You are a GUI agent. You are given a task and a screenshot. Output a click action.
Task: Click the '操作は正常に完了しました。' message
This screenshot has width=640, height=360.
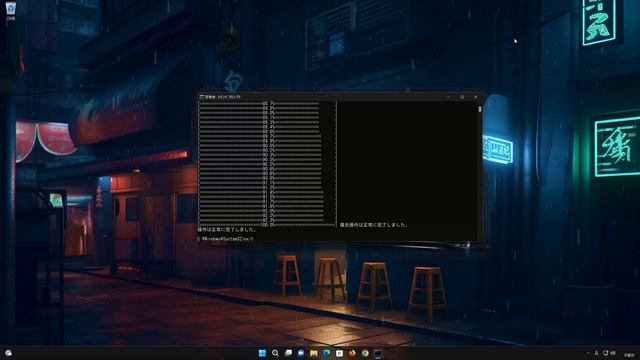[227, 230]
